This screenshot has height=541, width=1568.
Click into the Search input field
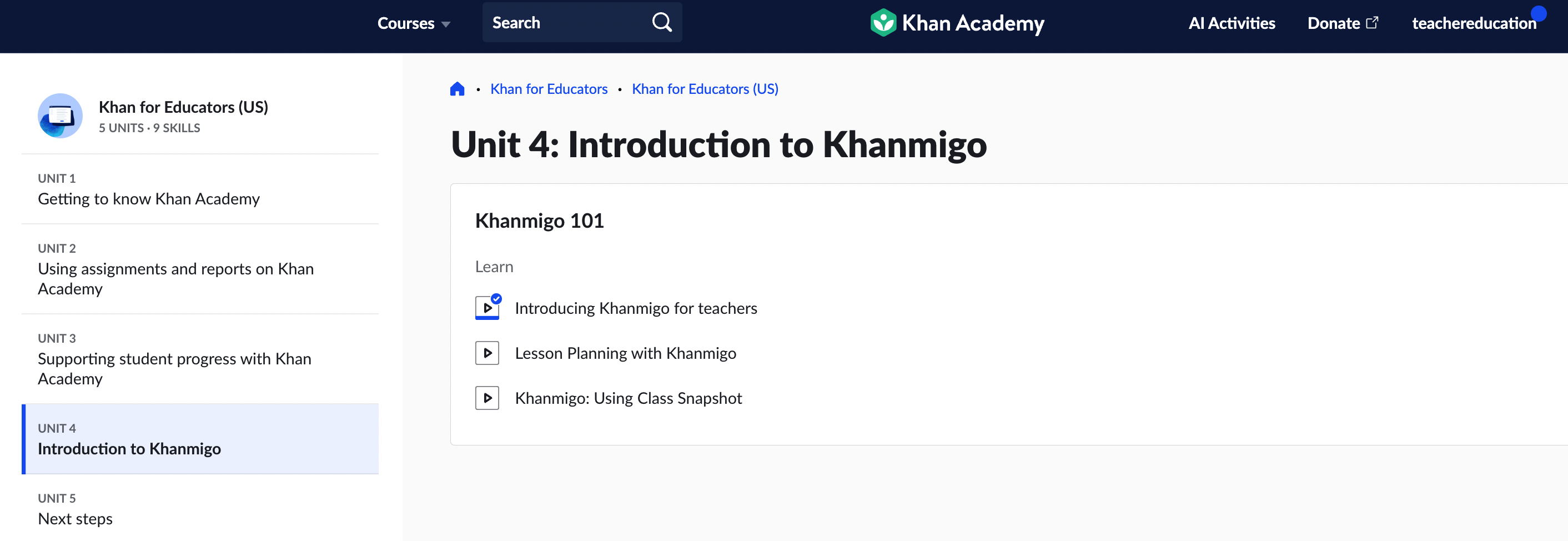tap(566, 23)
